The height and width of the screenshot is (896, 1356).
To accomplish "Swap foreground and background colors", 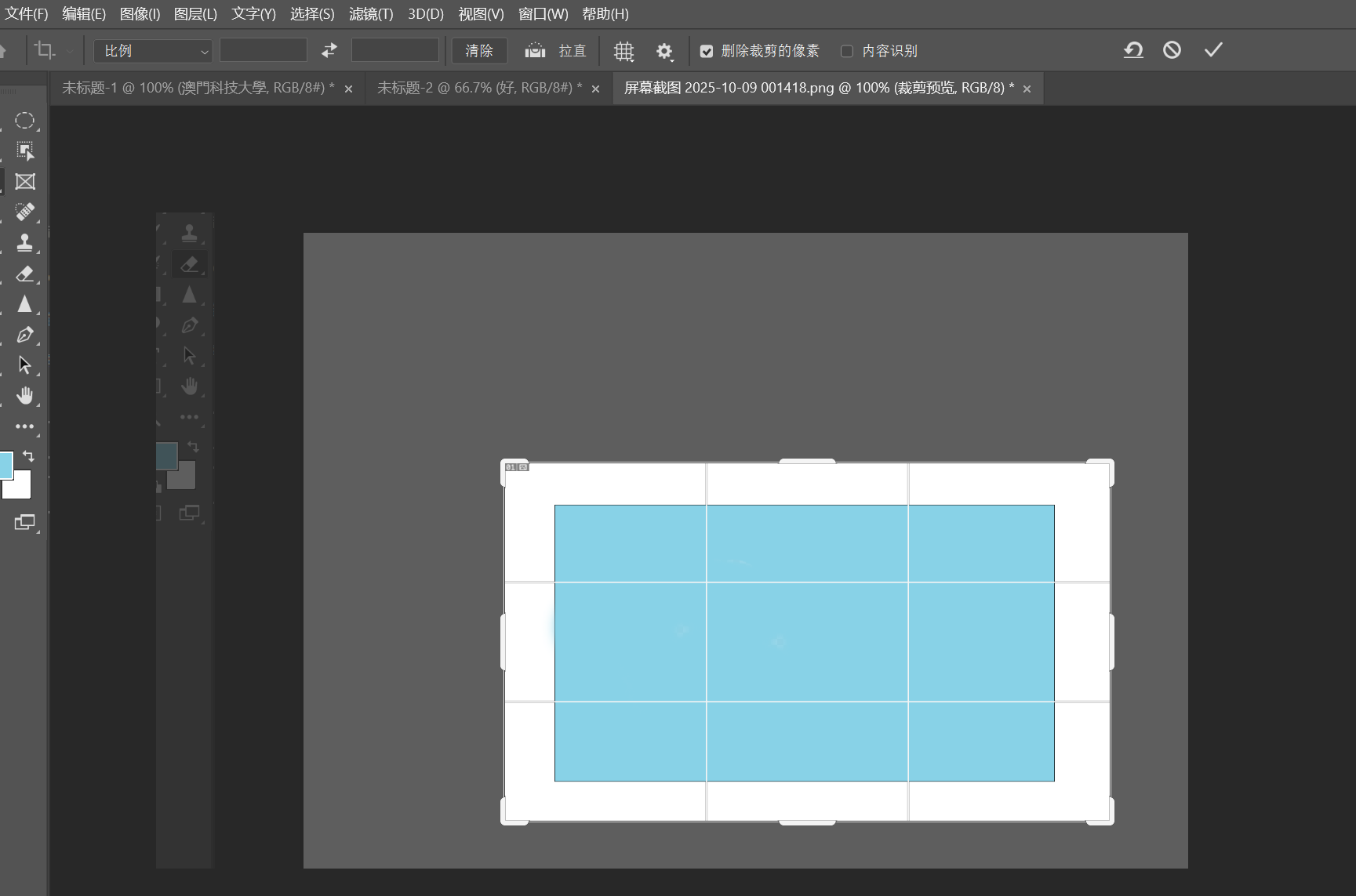I will click(x=29, y=455).
